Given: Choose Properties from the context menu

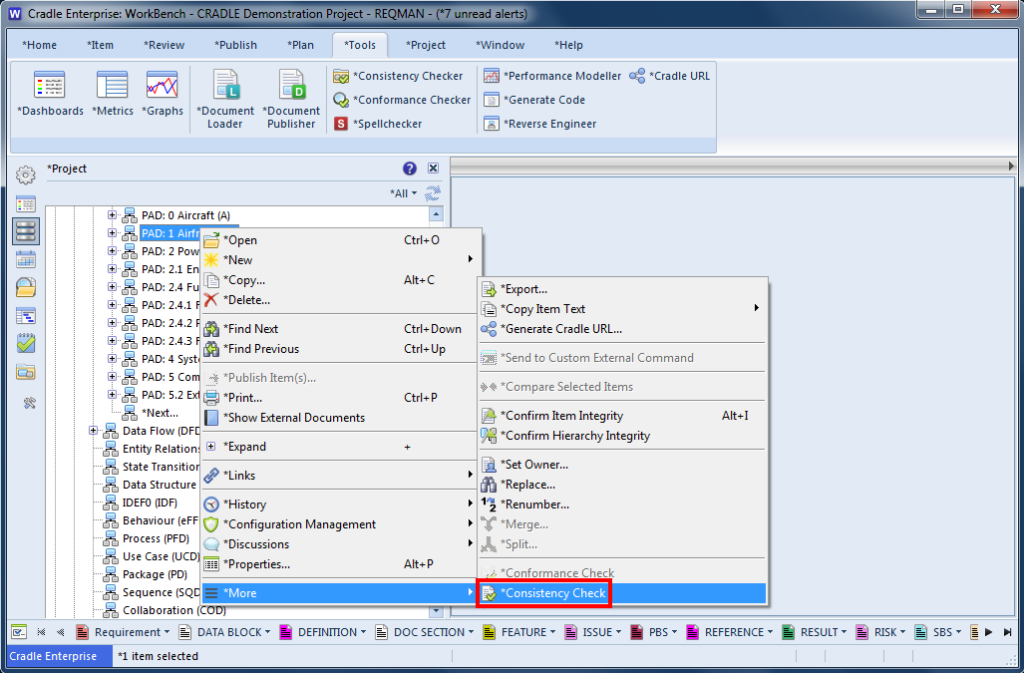Looking at the screenshot, I should click(x=256, y=564).
